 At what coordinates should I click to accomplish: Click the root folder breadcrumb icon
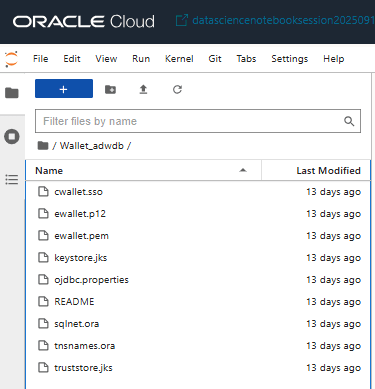(43, 146)
